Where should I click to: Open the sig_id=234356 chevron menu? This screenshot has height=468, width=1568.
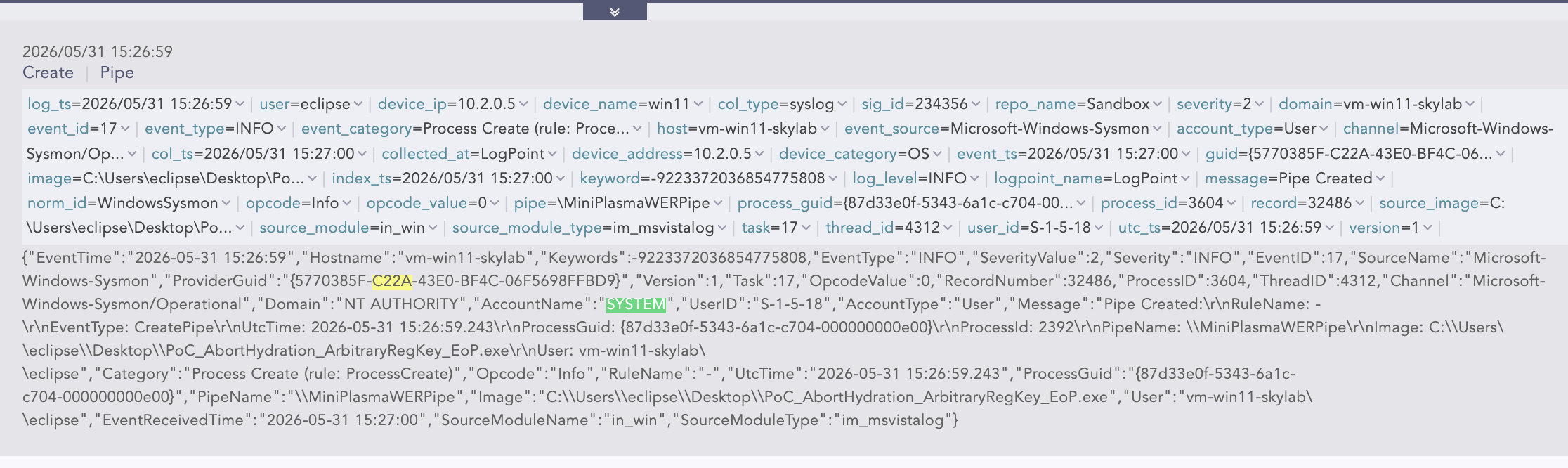tap(976, 105)
